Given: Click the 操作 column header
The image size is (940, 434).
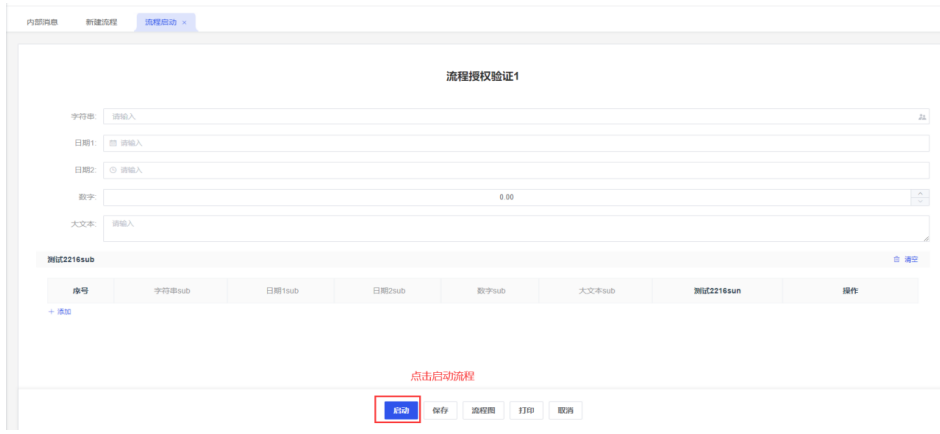Looking at the screenshot, I should 850,291.
